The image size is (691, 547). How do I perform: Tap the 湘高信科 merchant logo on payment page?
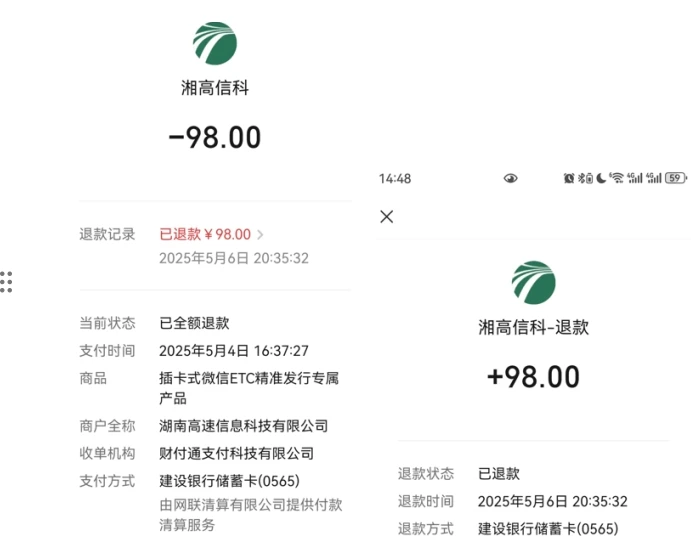[x=215, y=43]
